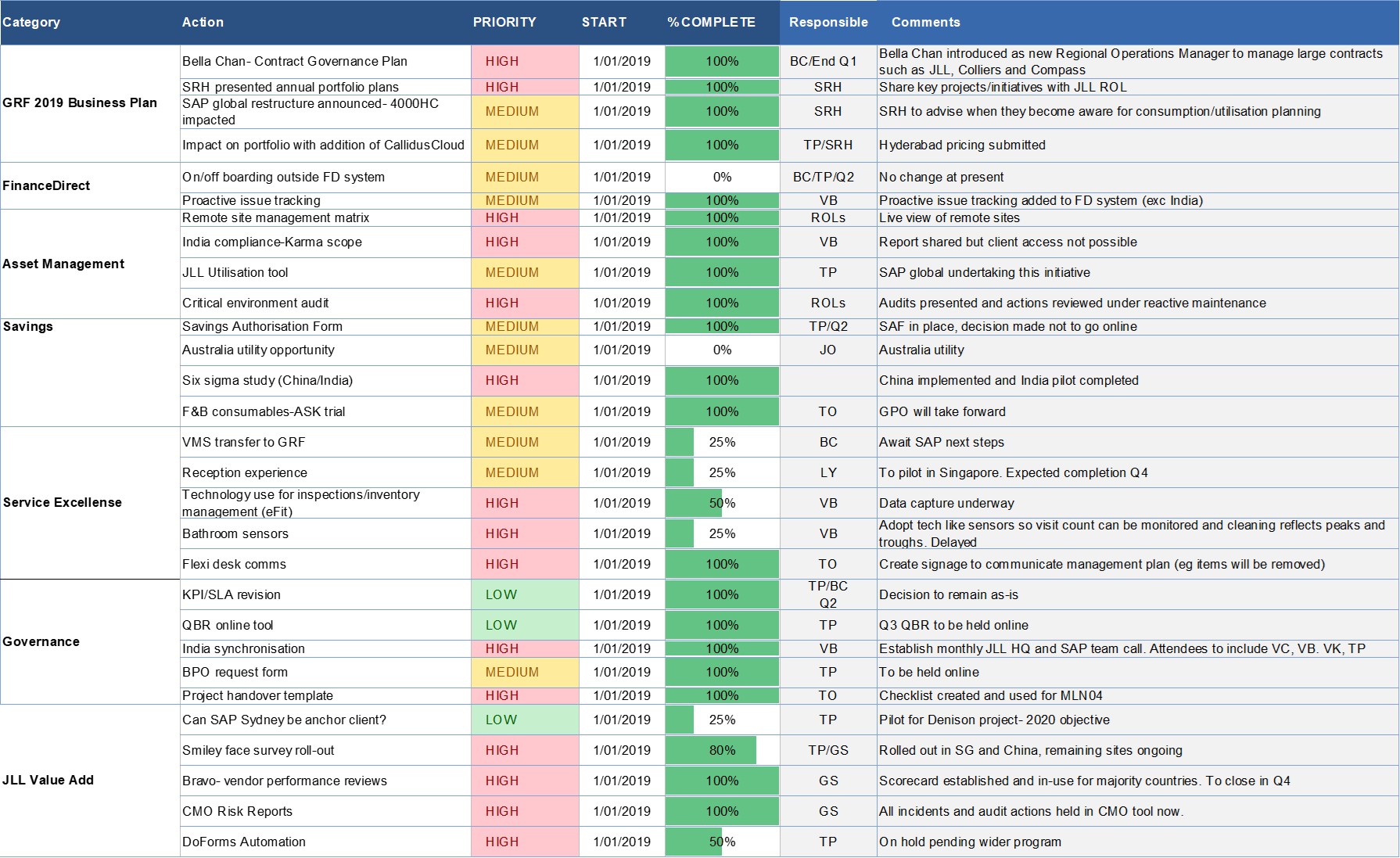The height and width of the screenshot is (858, 1400).
Task: Select Bravo- vendor performance reviews cell
Action: tap(325, 781)
